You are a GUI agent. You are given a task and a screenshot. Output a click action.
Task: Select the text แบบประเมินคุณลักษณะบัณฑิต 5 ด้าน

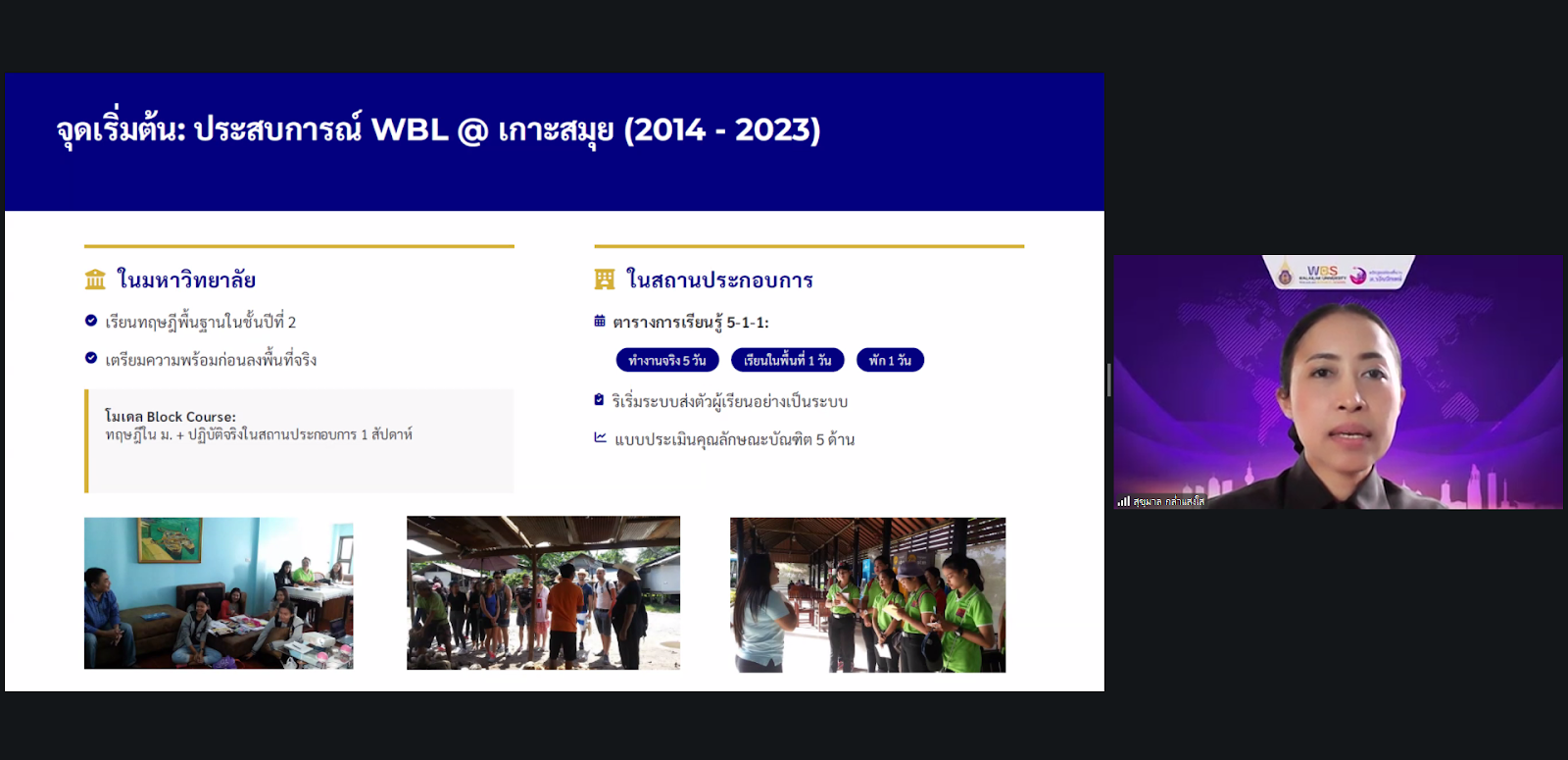735,439
